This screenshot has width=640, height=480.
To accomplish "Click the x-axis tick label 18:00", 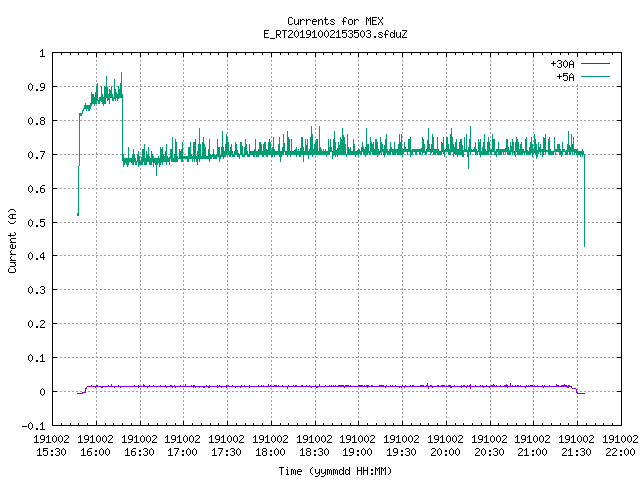I will point(270,452).
